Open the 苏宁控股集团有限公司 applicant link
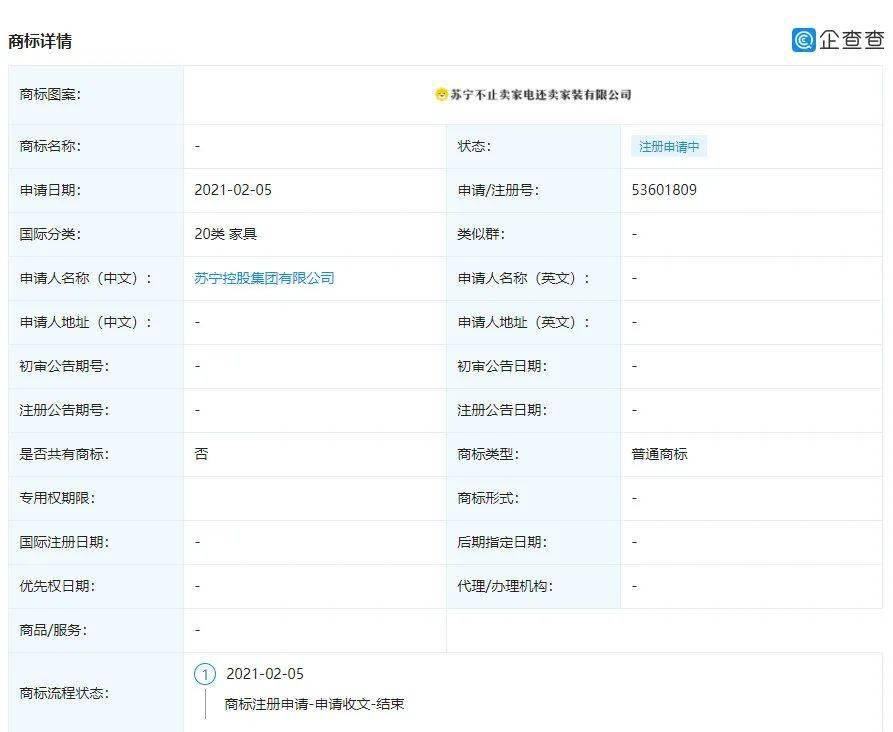This screenshot has width=893, height=732. point(264,278)
